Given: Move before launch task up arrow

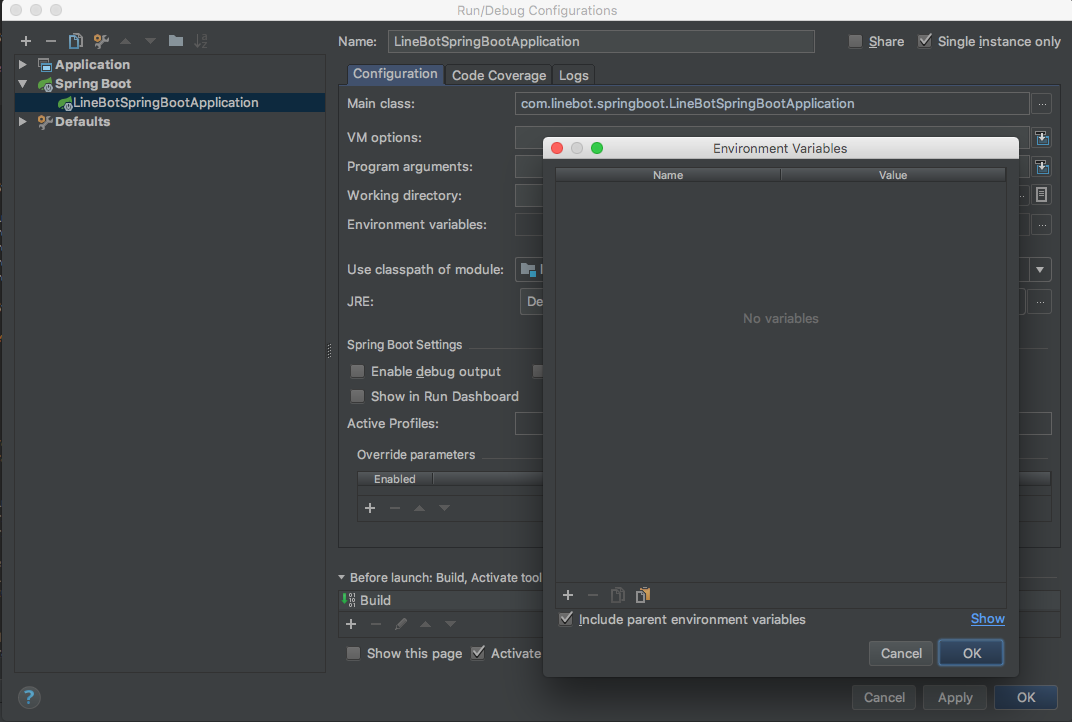Looking at the screenshot, I should point(425,624).
